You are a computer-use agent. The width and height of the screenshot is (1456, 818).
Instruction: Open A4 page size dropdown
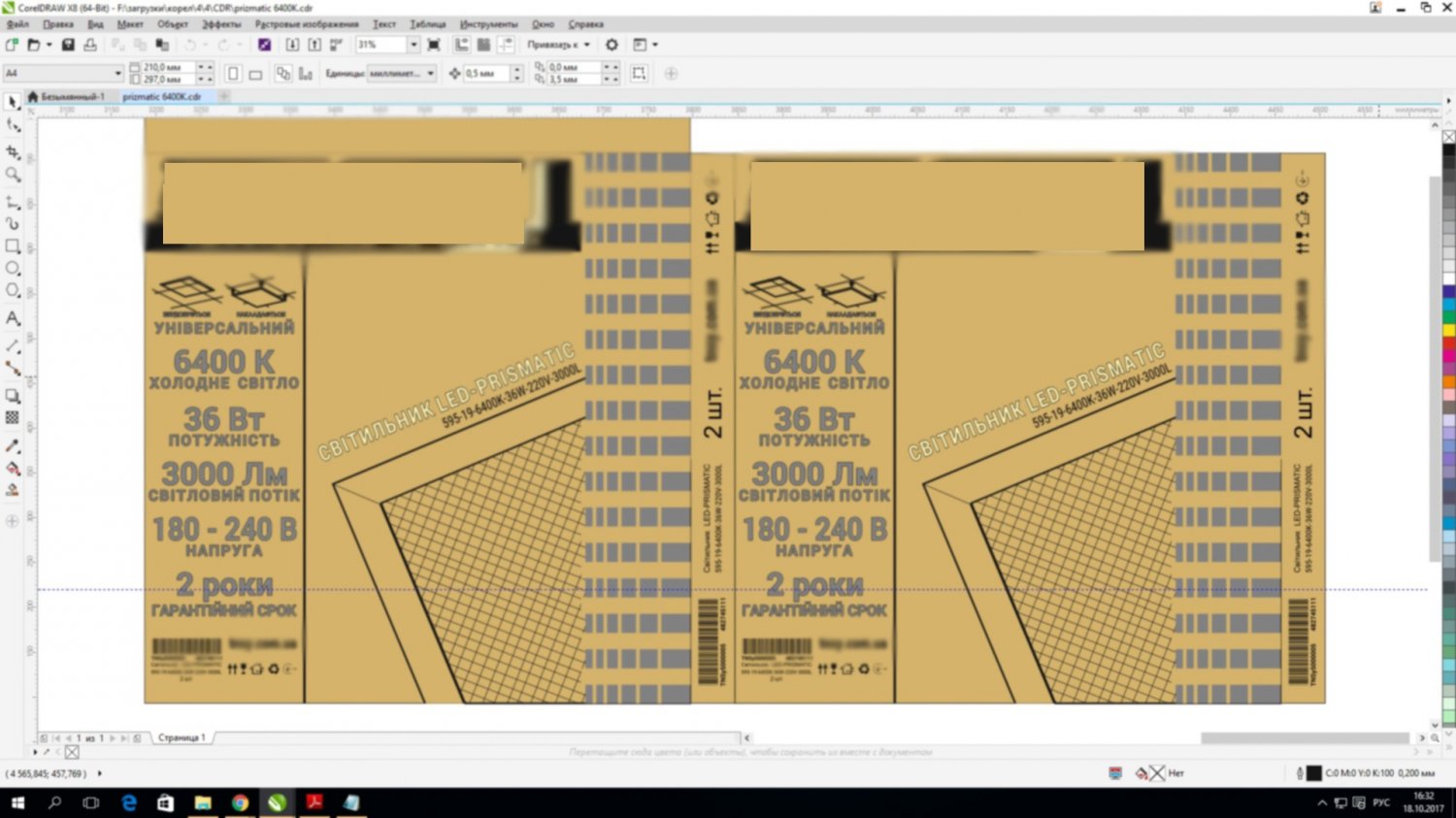click(118, 73)
